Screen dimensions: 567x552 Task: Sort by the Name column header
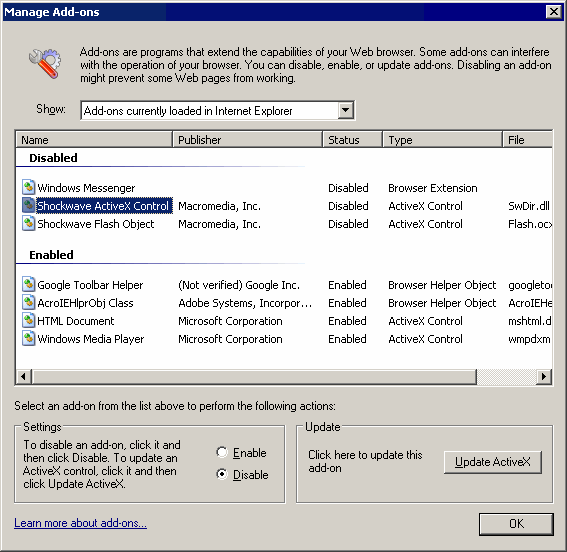click(x=94, y=140)
